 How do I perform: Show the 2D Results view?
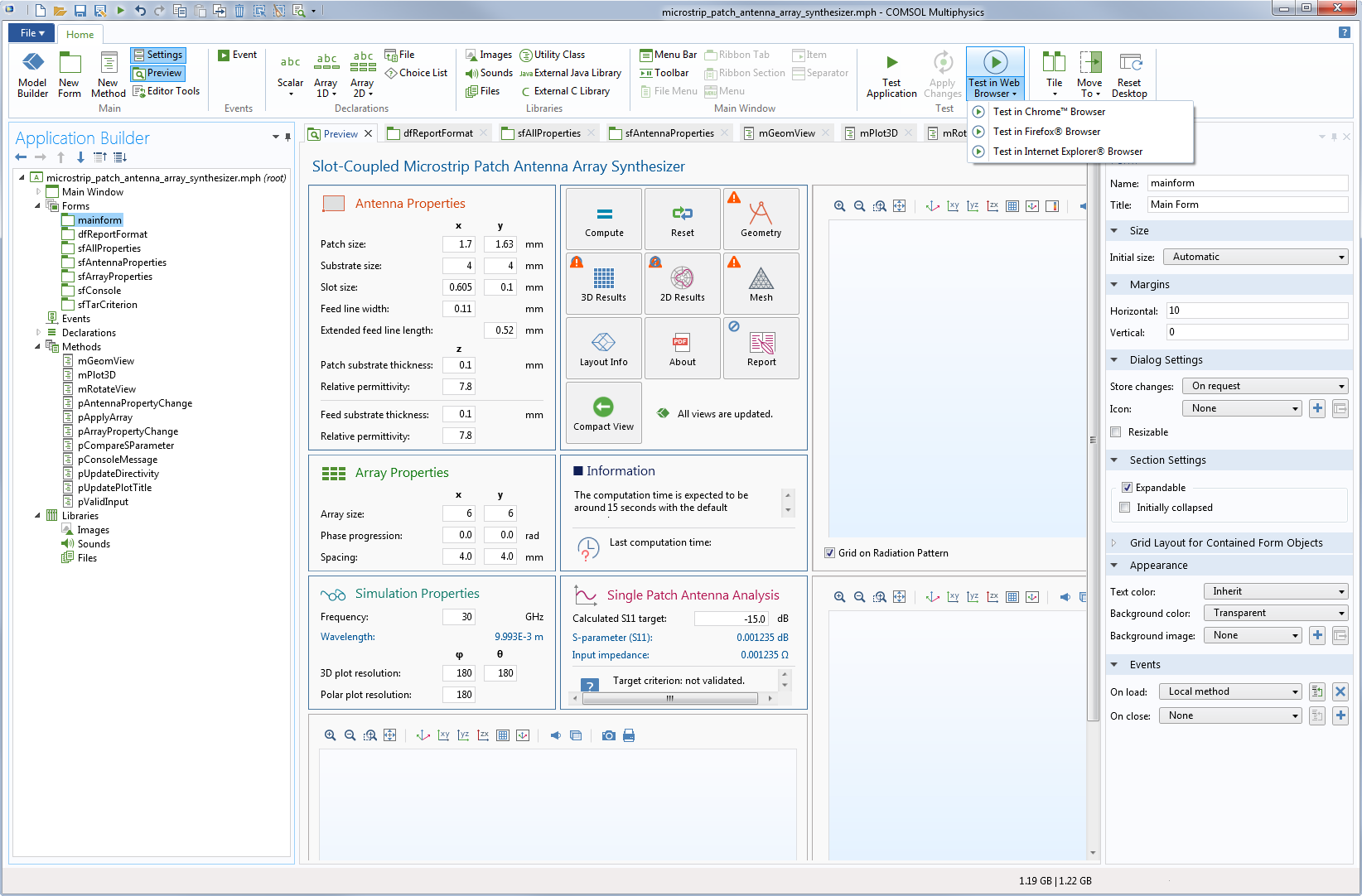pyautogui.click(x=683, y=284)
